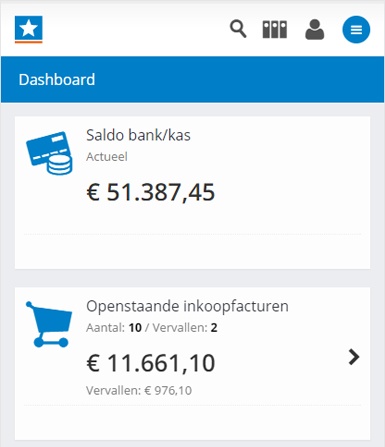The height and width of the screenshot is (447, 385).
Task: Open the Openstaande inkoopfacturen title
Action: coord(187,306)
